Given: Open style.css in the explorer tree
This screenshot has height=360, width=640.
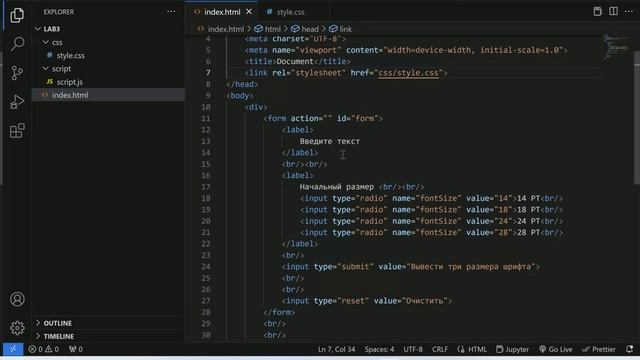Looking at the screenshot, I should click(x=71, y=55).
